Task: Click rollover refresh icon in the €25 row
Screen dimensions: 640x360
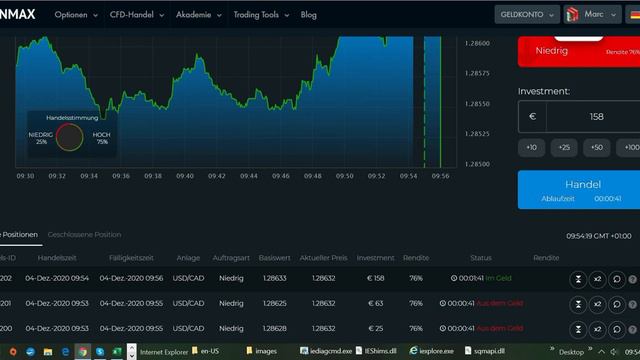Action: point(617,329)
